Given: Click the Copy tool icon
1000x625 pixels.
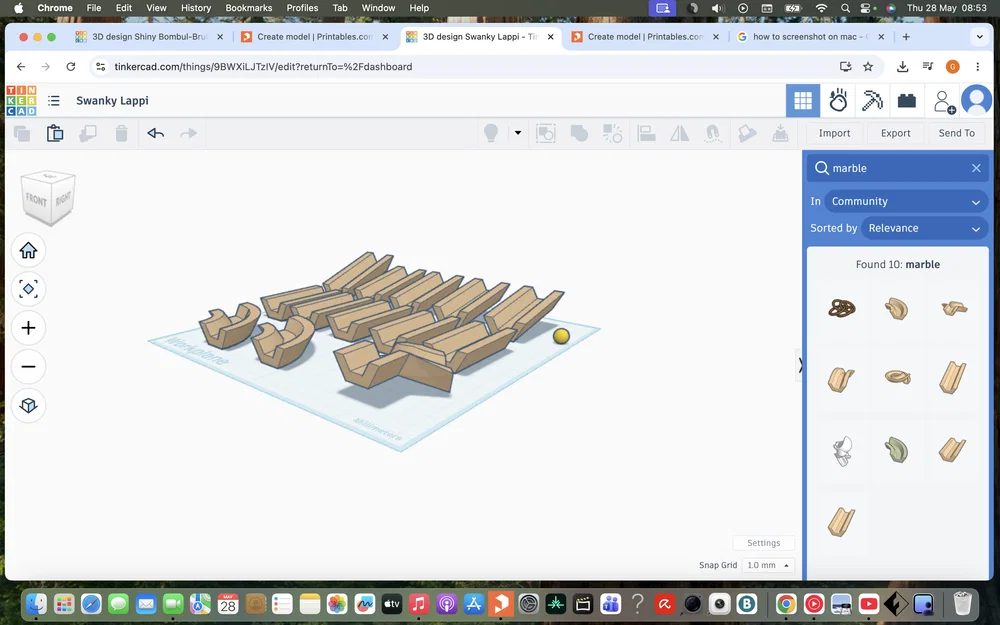Looking at the screenshot, I should coord(22,133).
